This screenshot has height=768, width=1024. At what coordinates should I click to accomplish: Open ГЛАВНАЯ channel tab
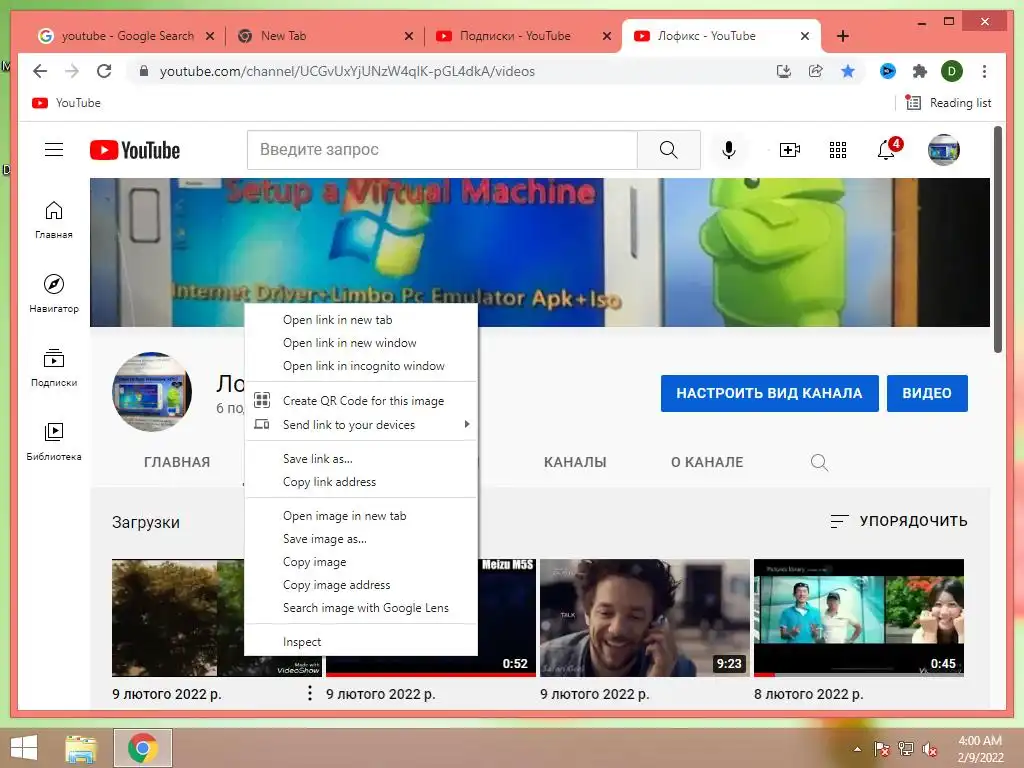pos(177,462)
